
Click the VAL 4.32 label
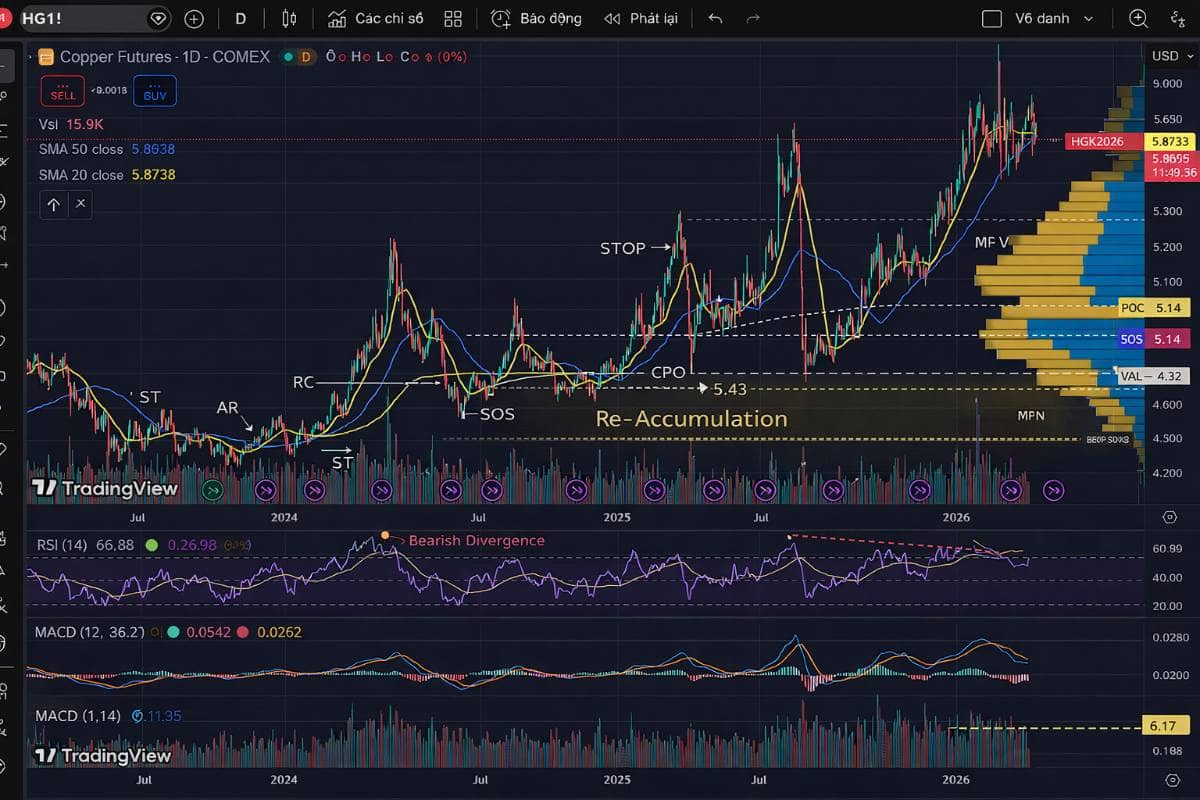1155,376
